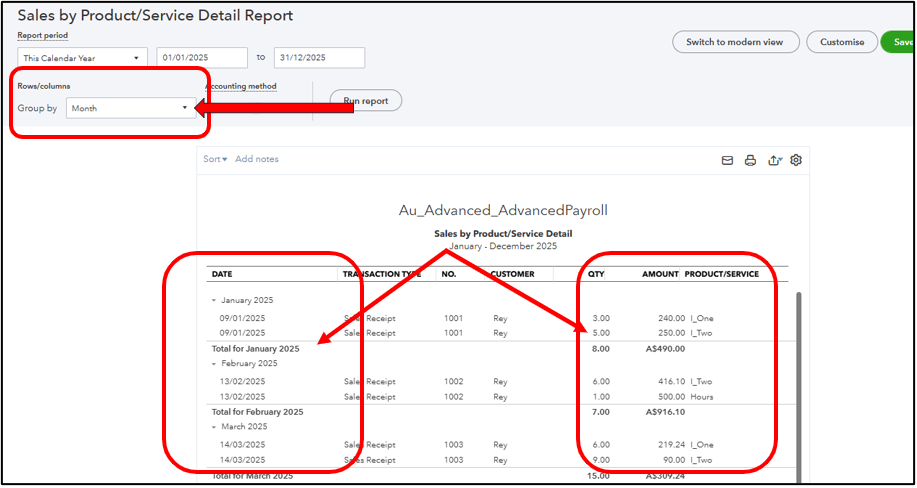Open the export report icon menu
Screen dimensions: 917x488
point(775,160)
